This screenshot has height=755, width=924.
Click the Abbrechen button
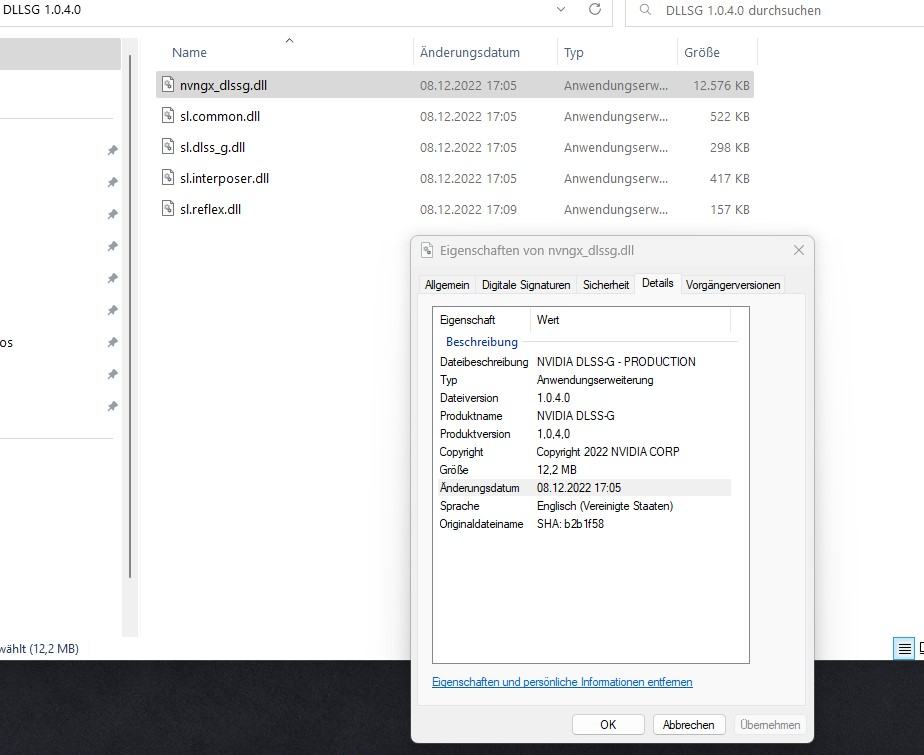click(x=688, y=724)
